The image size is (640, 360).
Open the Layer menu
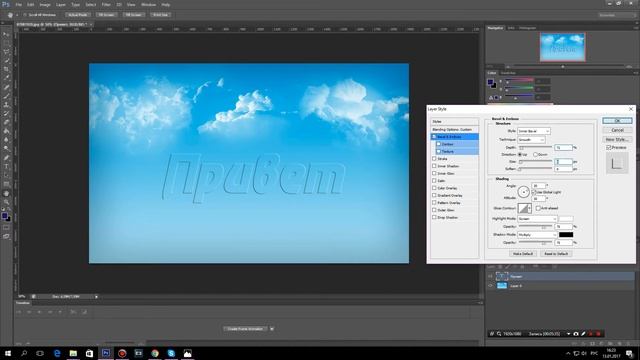pos(61,4)
